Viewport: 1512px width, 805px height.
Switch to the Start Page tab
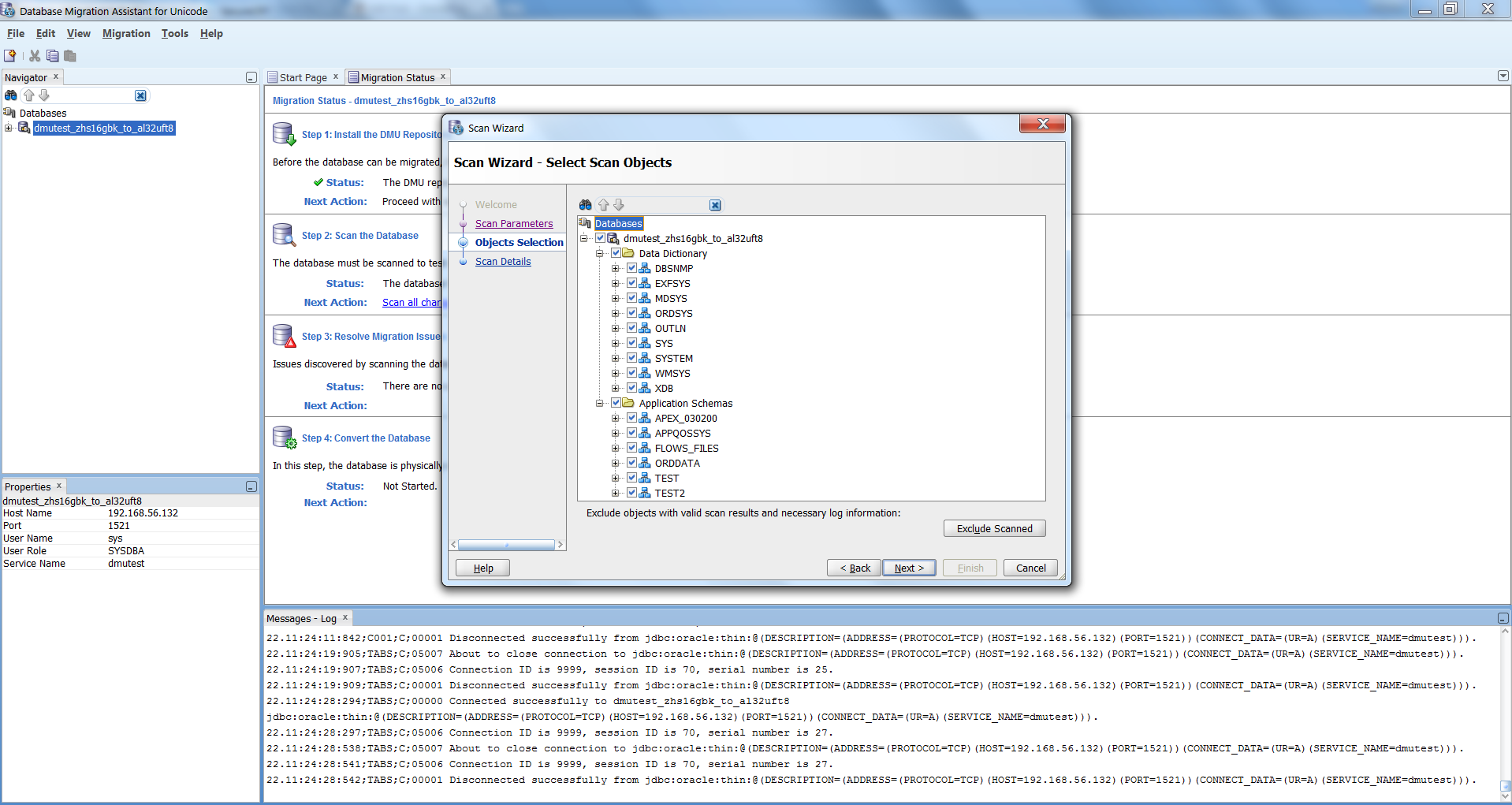click(x=303, y=77)
